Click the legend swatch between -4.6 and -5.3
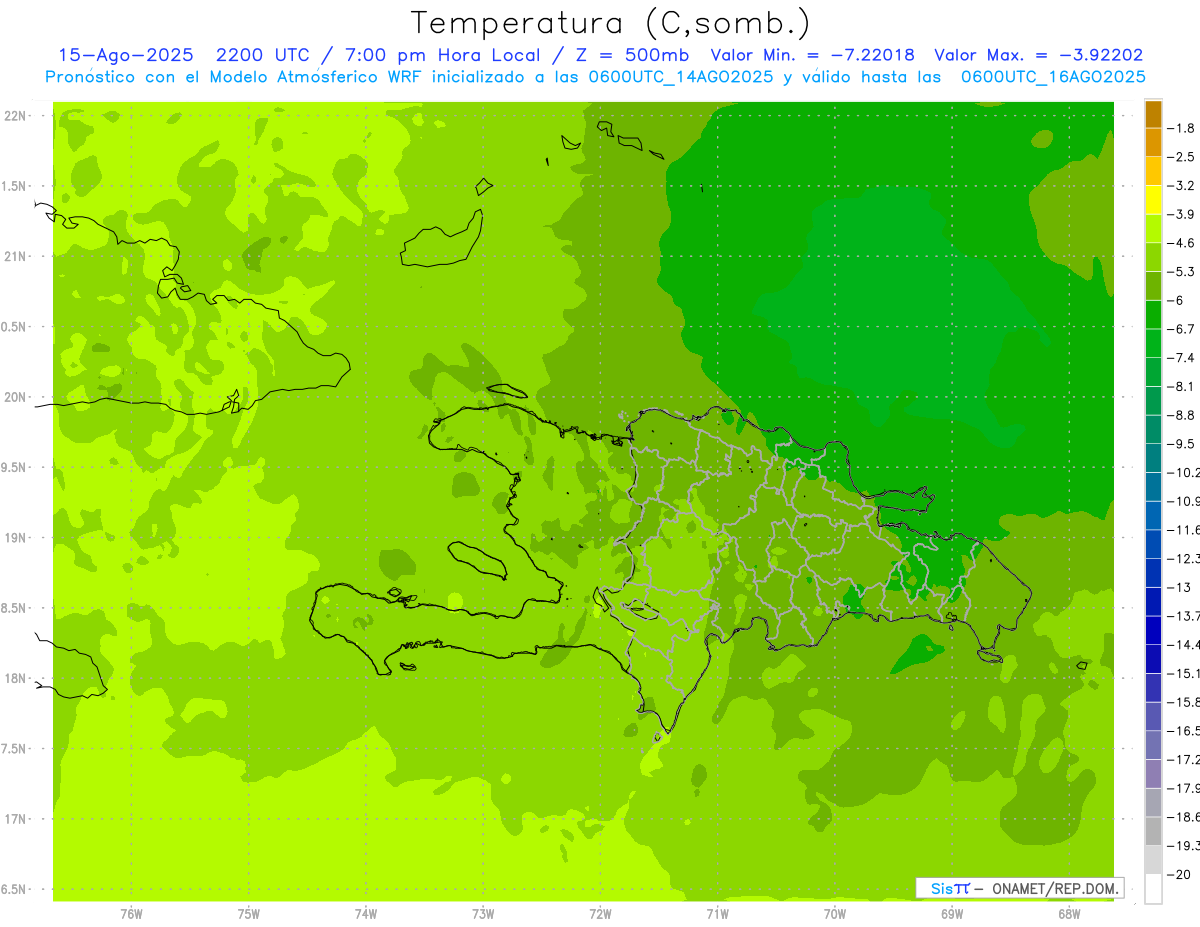 1153,258
